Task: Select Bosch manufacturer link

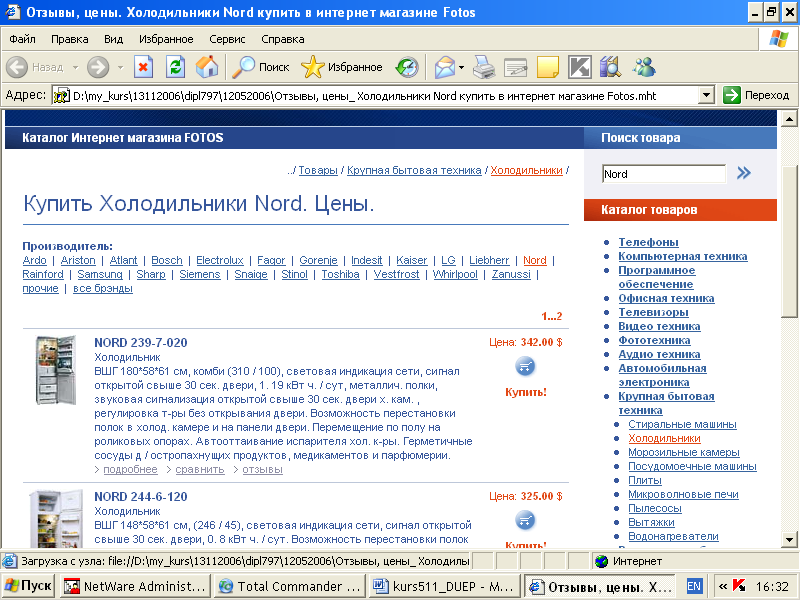Action: (x=167, y=260)
